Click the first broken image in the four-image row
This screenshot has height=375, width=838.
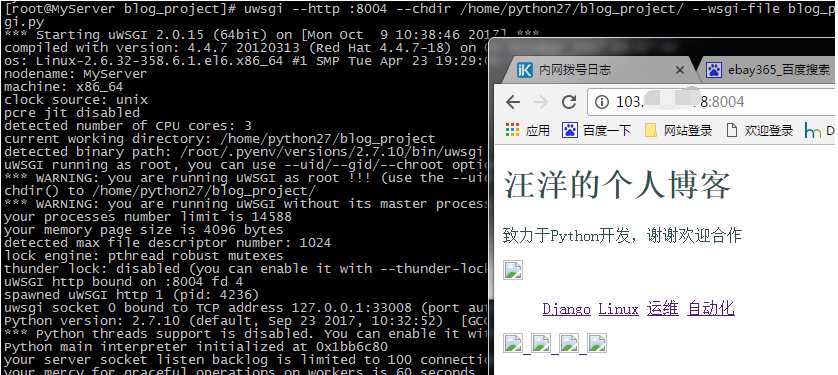513,343
